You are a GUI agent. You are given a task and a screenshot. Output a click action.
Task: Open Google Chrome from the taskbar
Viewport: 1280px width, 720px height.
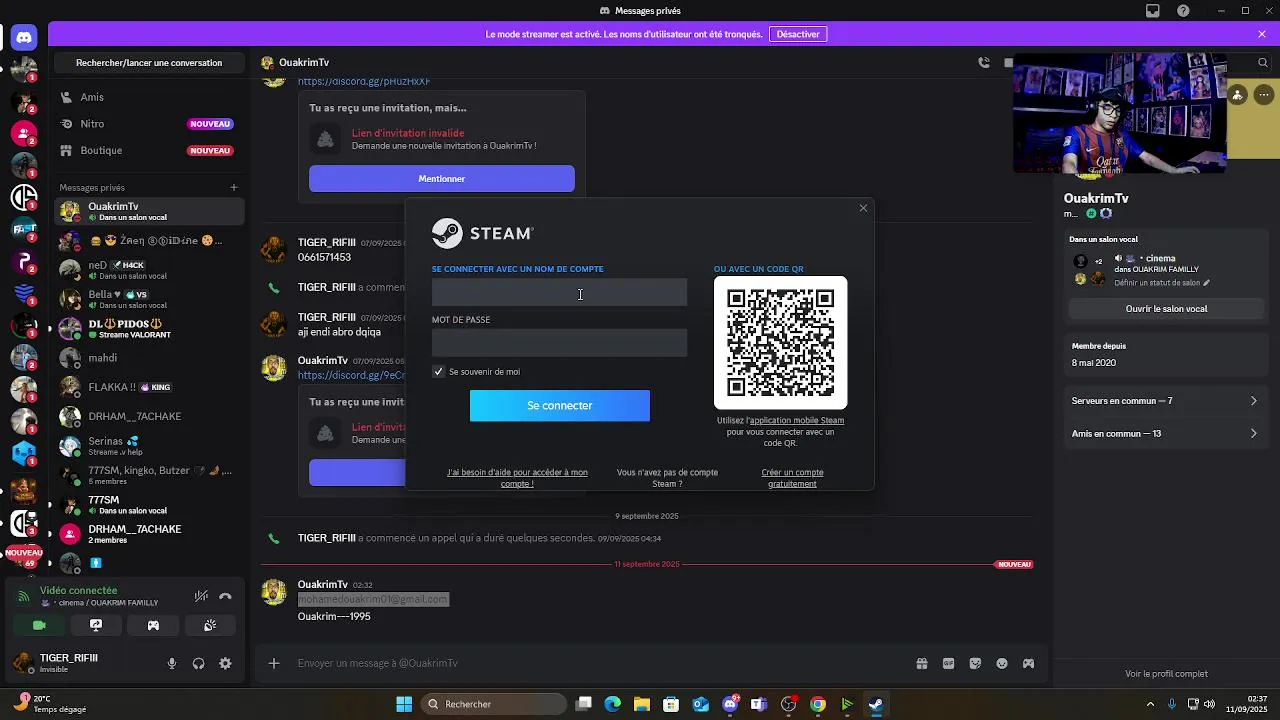pos(818,704)
